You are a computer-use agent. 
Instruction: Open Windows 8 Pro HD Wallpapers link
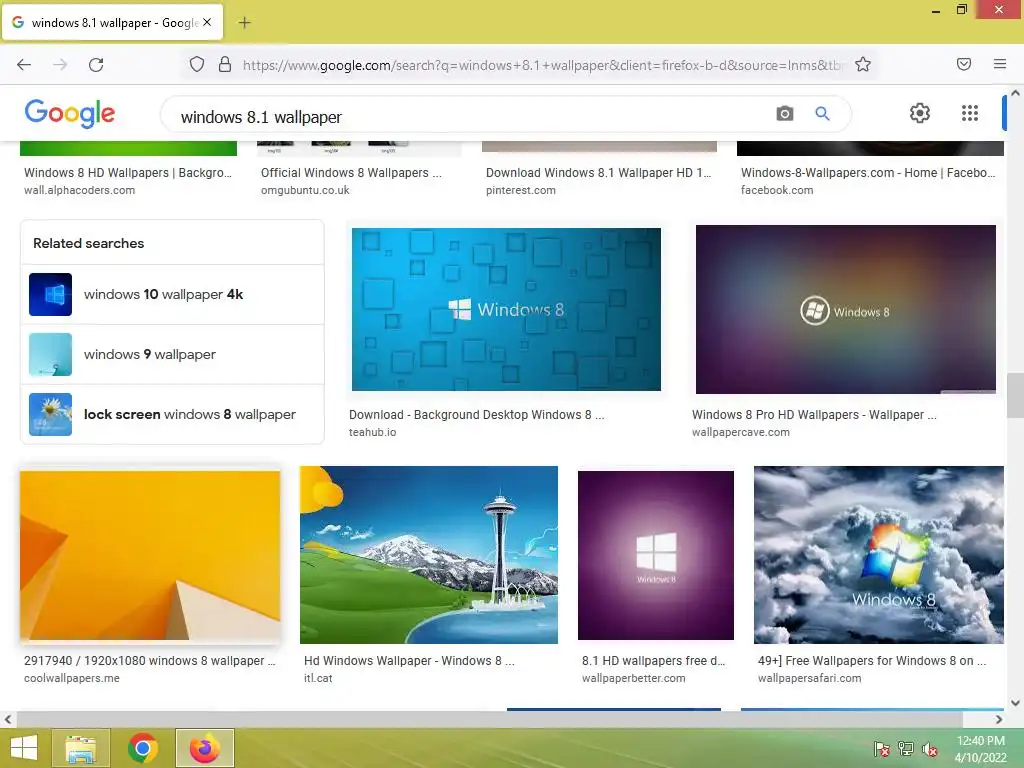[x=814, y=415]
